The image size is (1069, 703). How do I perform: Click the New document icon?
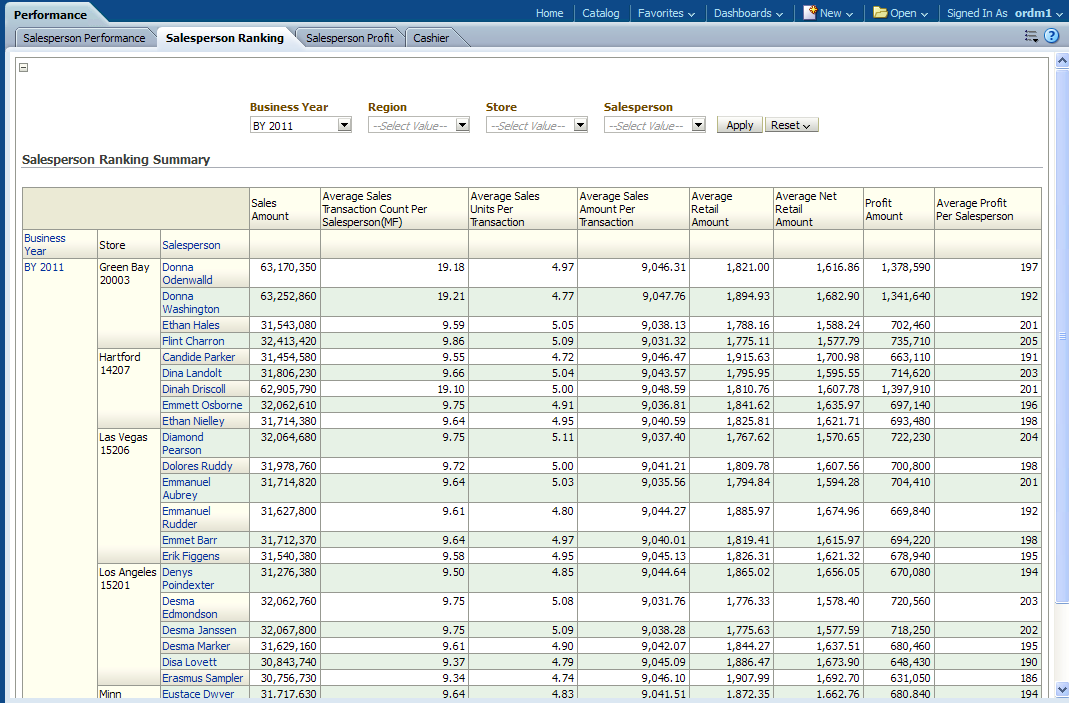click(810, 13)
